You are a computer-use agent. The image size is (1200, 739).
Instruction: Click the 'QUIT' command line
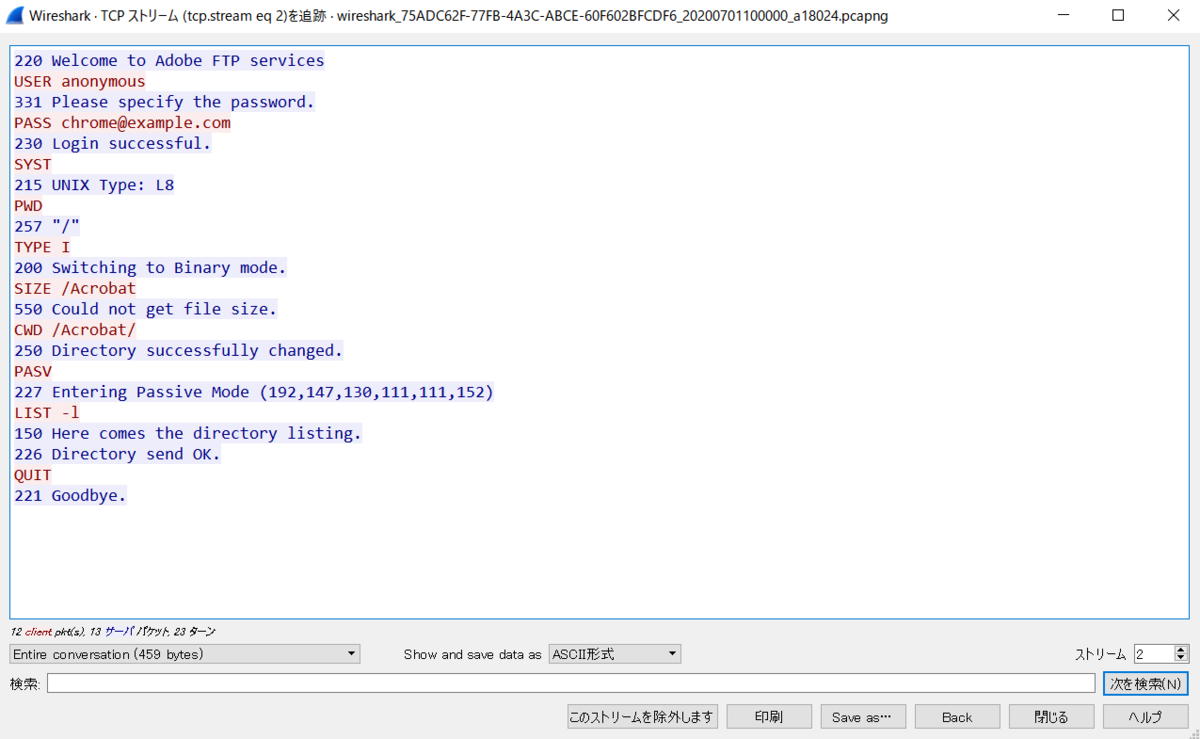(33, 475)
